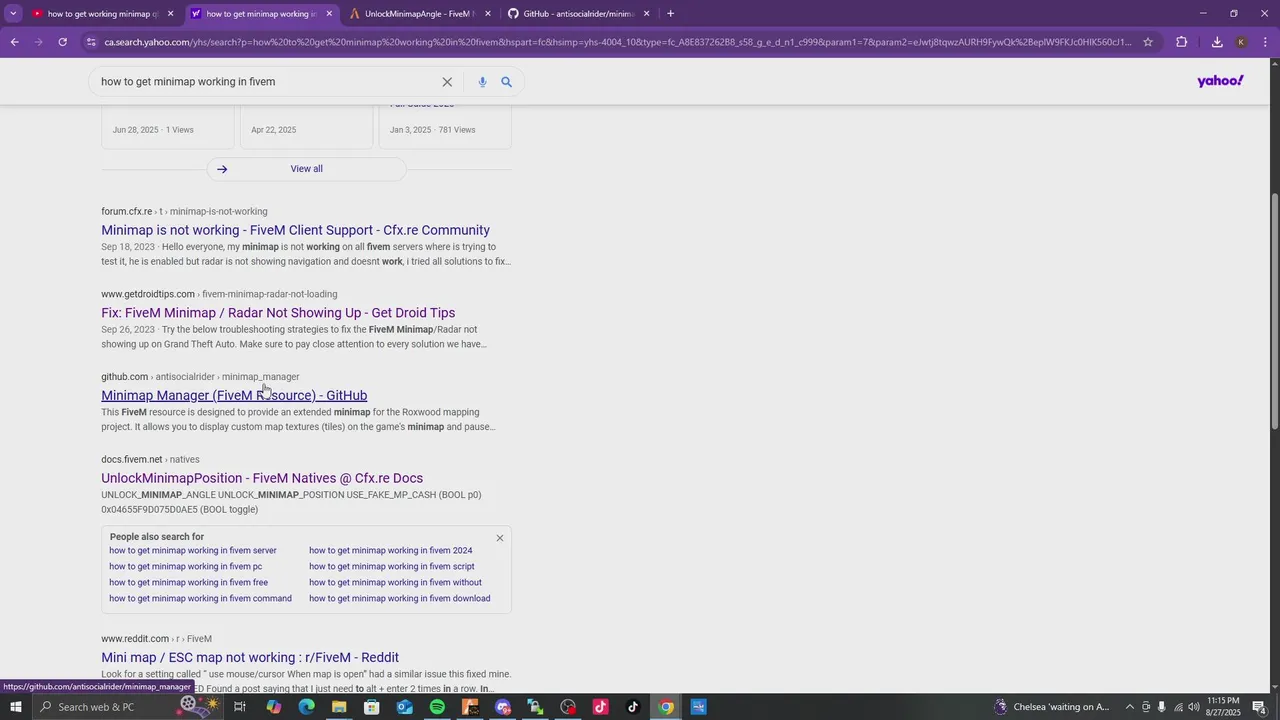The height and width of the screenshot is (720, 1280).
Task: Open Copilot from taskbar
Action: click(274, 707)
